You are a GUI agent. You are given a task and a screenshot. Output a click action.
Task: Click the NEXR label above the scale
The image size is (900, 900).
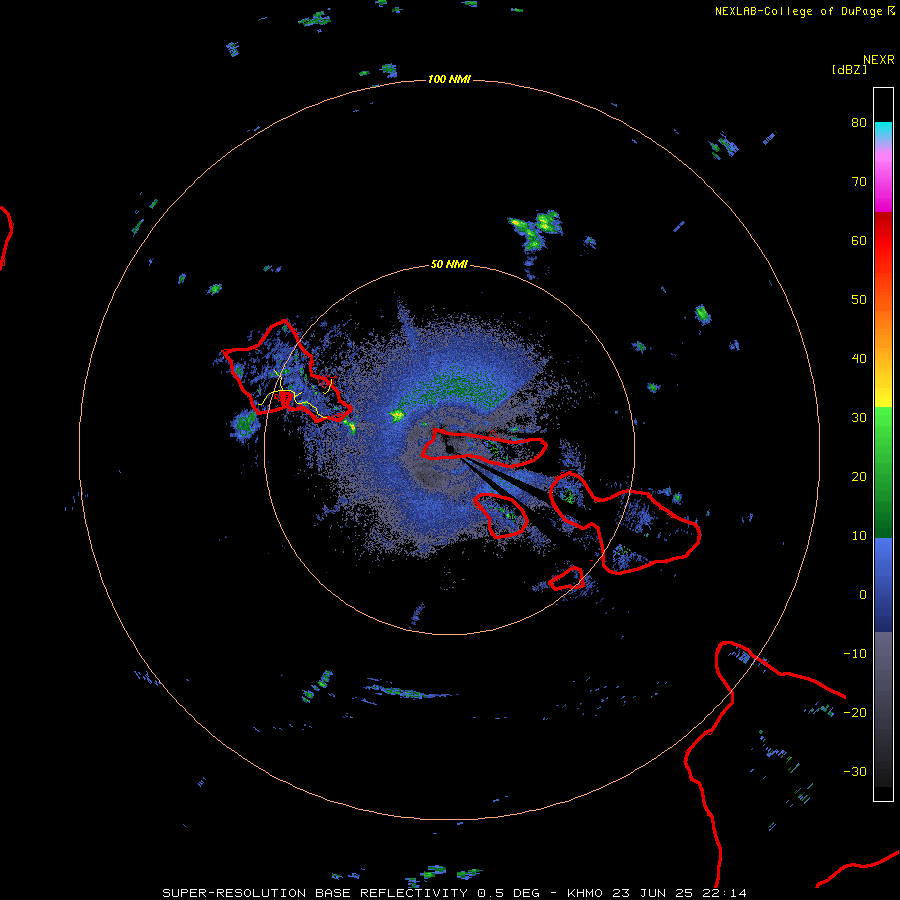879,60
